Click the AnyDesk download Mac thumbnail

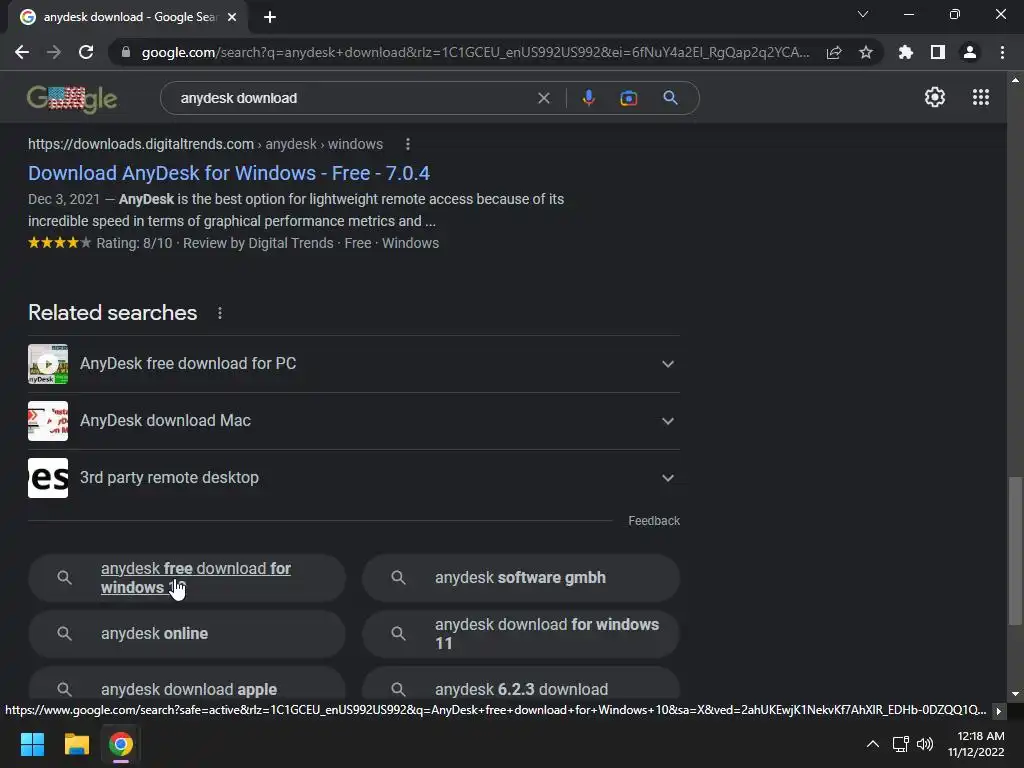(x=48, y=421)
